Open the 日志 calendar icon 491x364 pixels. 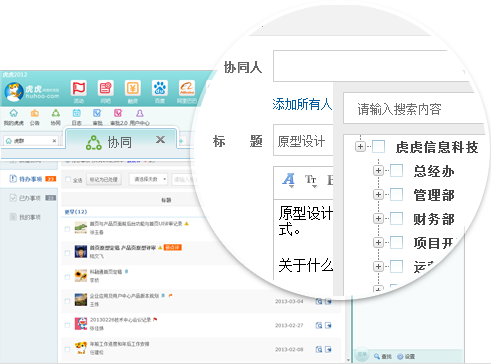coord(77,113)
